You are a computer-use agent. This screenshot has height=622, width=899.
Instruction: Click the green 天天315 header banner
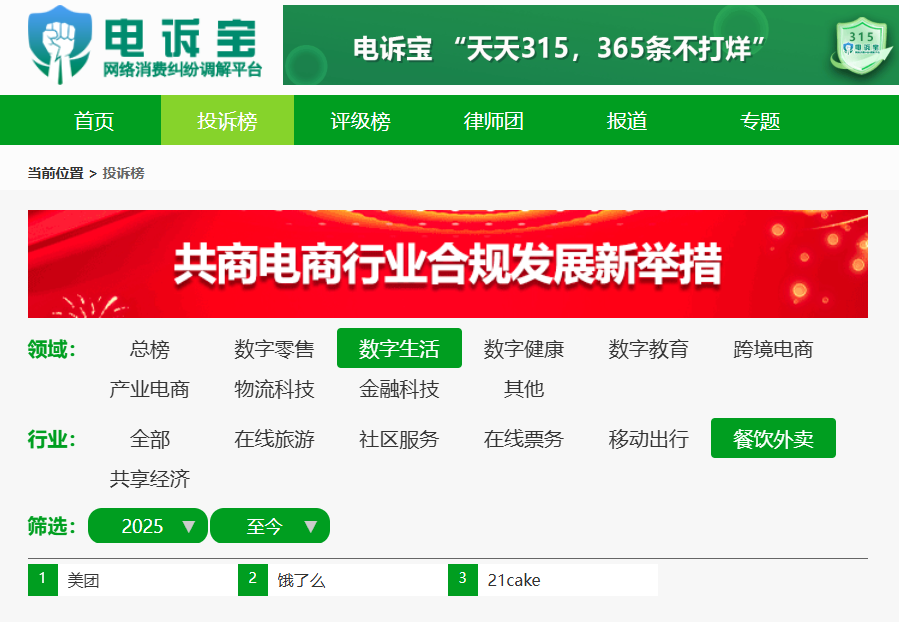[x=591, y=45]
